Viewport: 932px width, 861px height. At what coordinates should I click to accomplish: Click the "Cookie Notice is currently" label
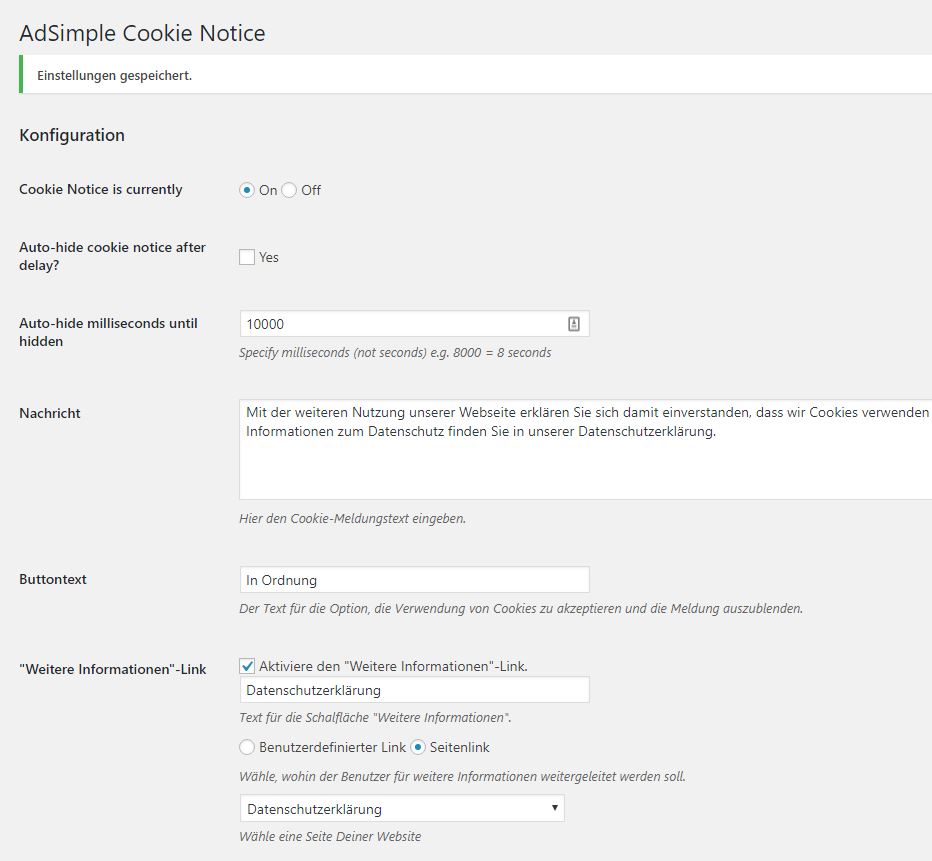click(x=101, y=189)
